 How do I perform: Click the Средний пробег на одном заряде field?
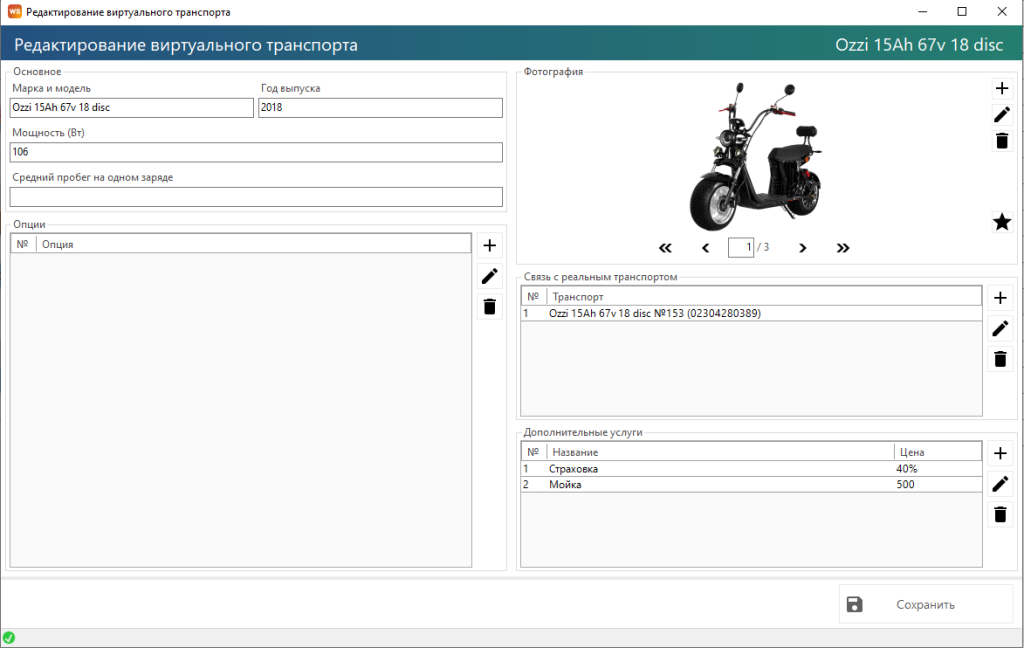[256, 197]
